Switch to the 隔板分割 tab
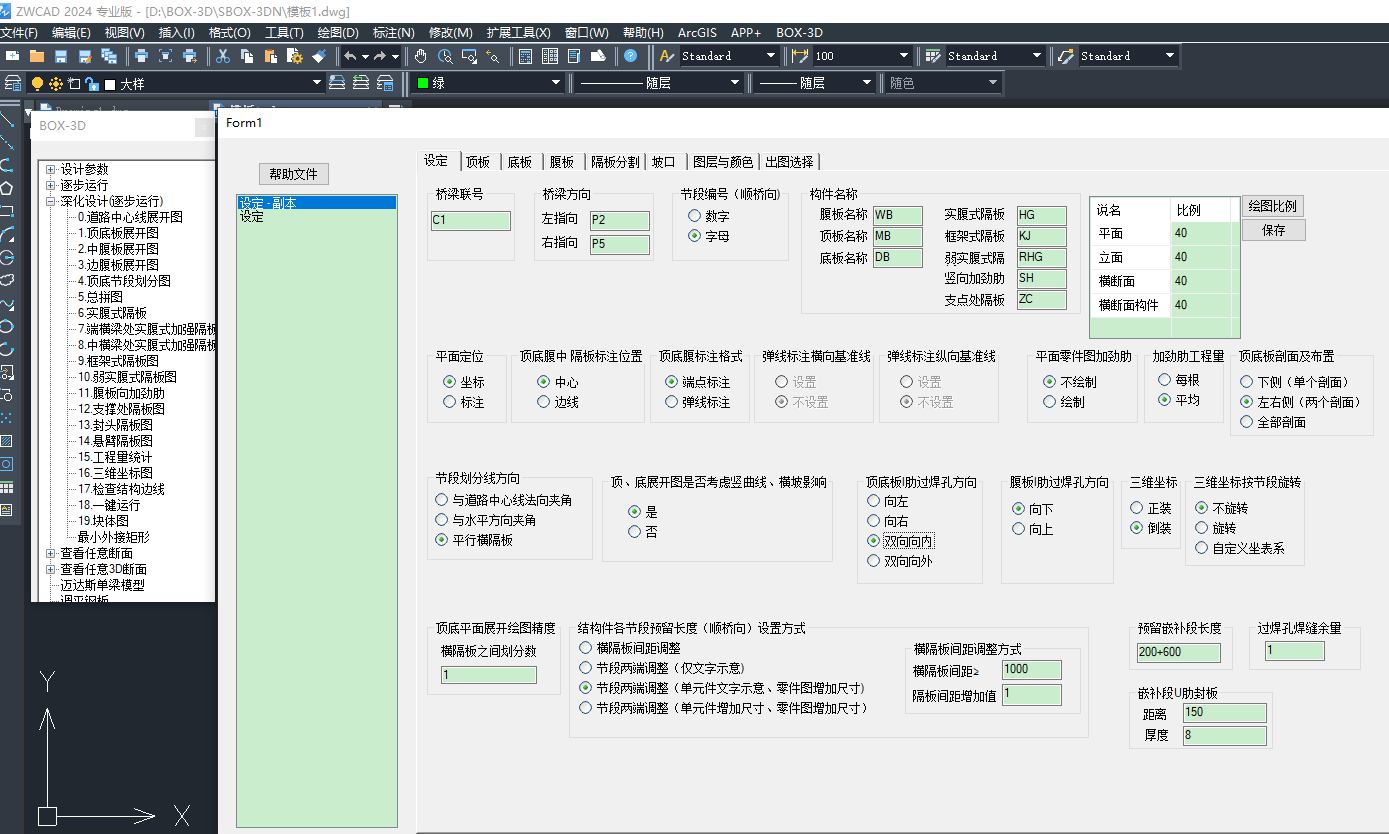 click(x=615, y=162)
